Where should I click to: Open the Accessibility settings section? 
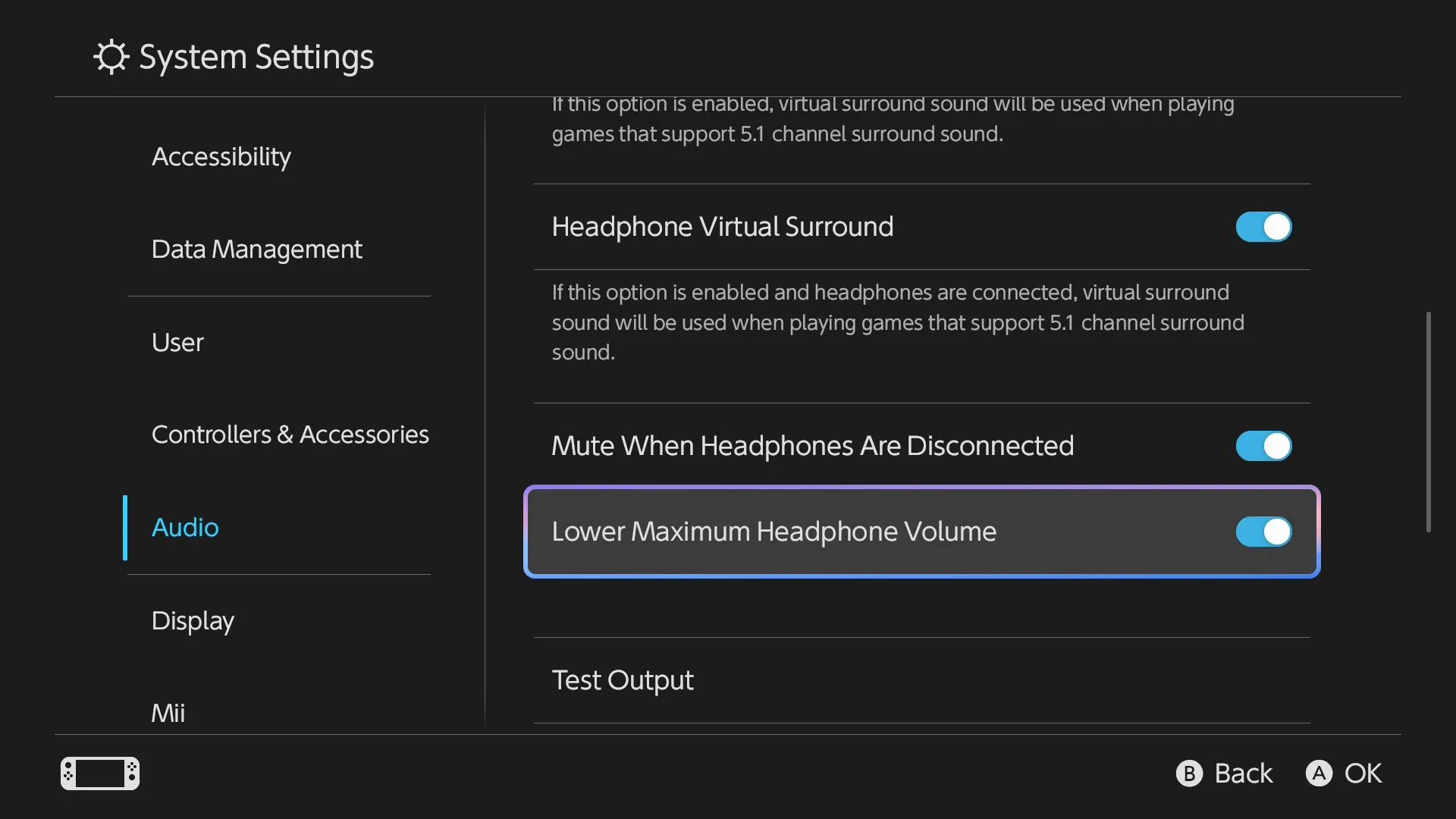click(x=221, y=157)
